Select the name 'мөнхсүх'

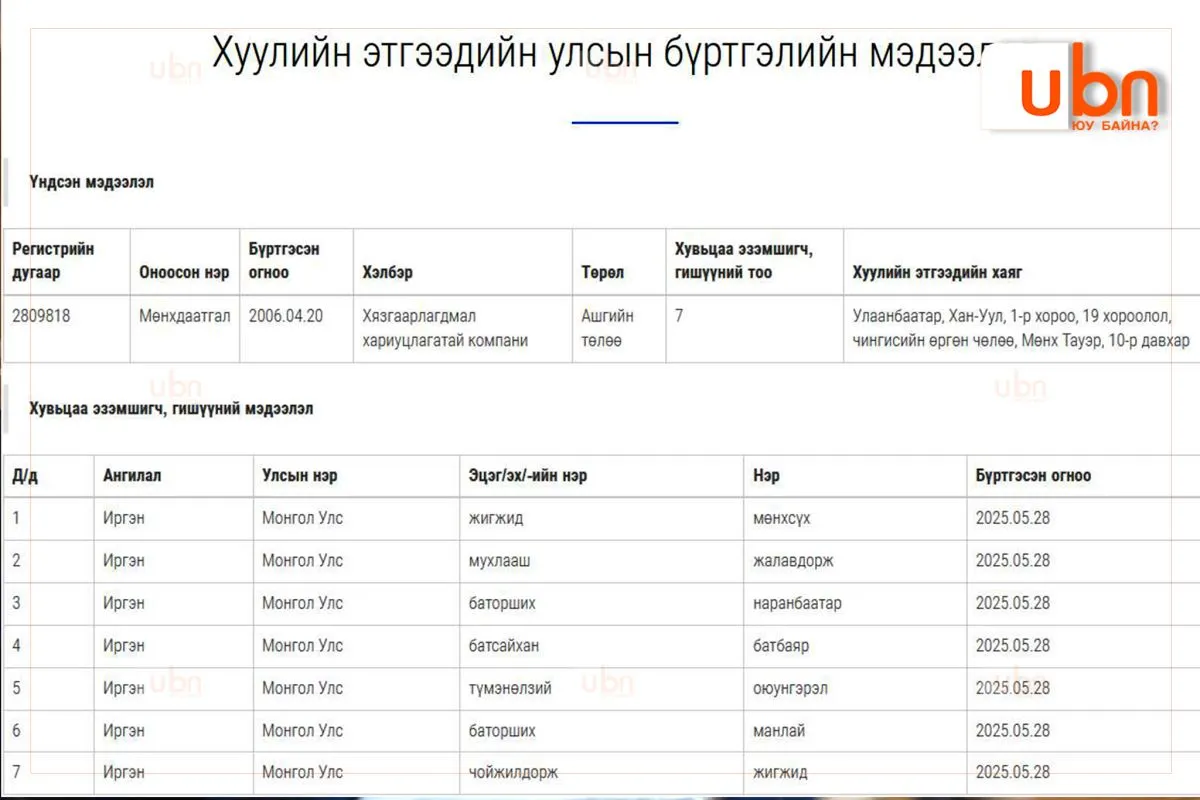click(781, 518)
